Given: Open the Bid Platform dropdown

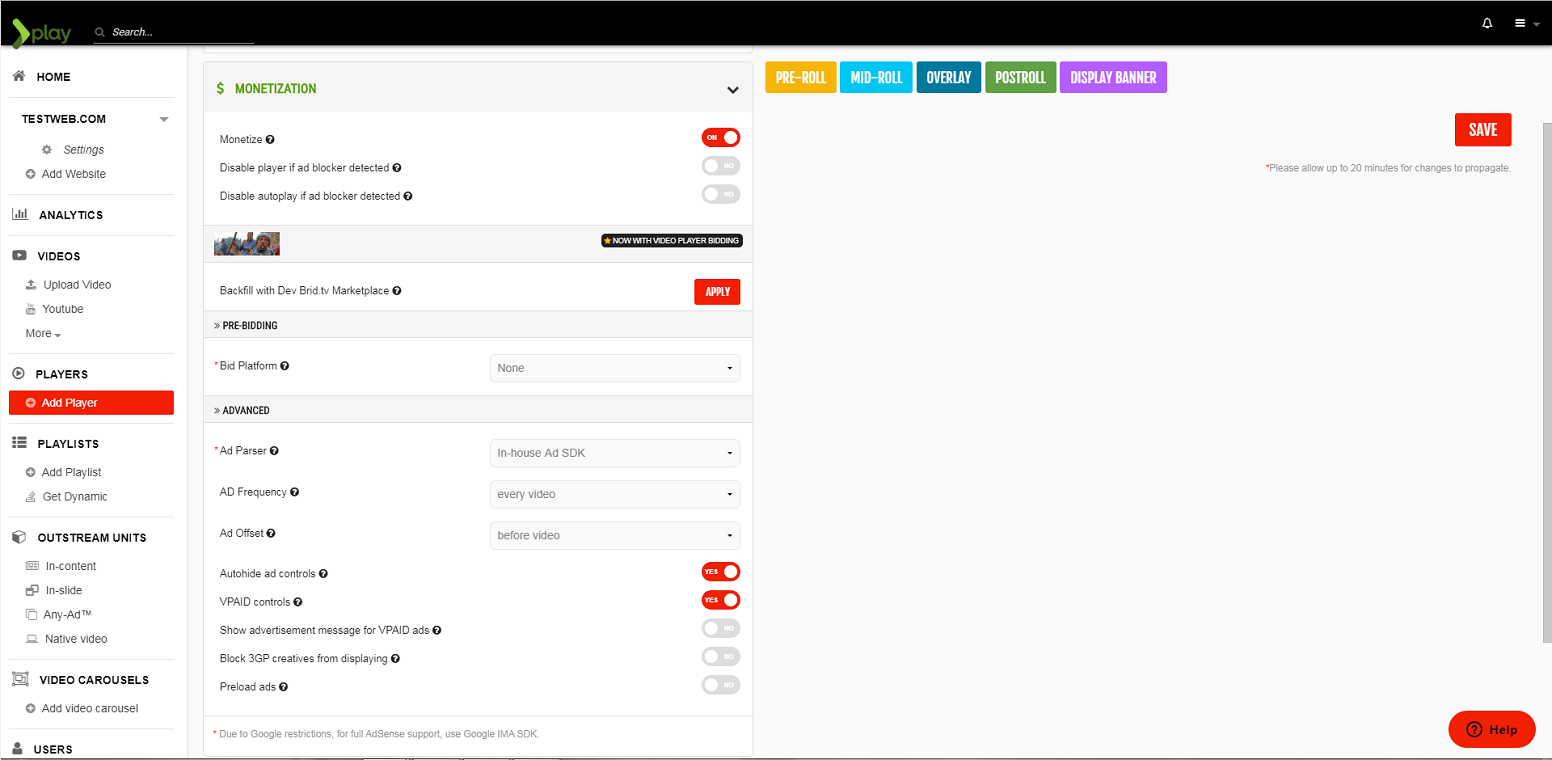Looking at the screenshot, I should pos(614,368).
